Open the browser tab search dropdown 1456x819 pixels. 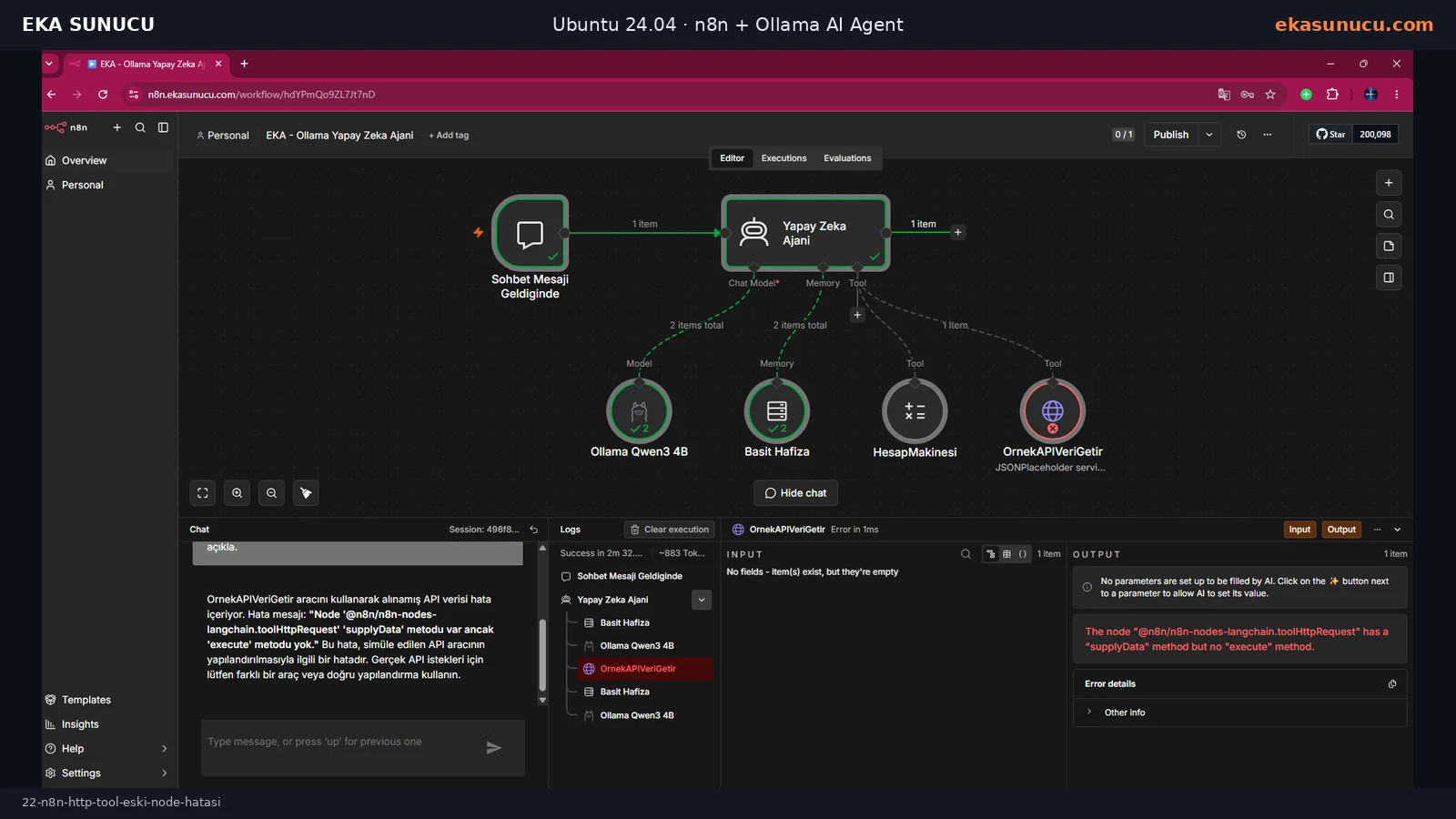[x=49, y=64]
